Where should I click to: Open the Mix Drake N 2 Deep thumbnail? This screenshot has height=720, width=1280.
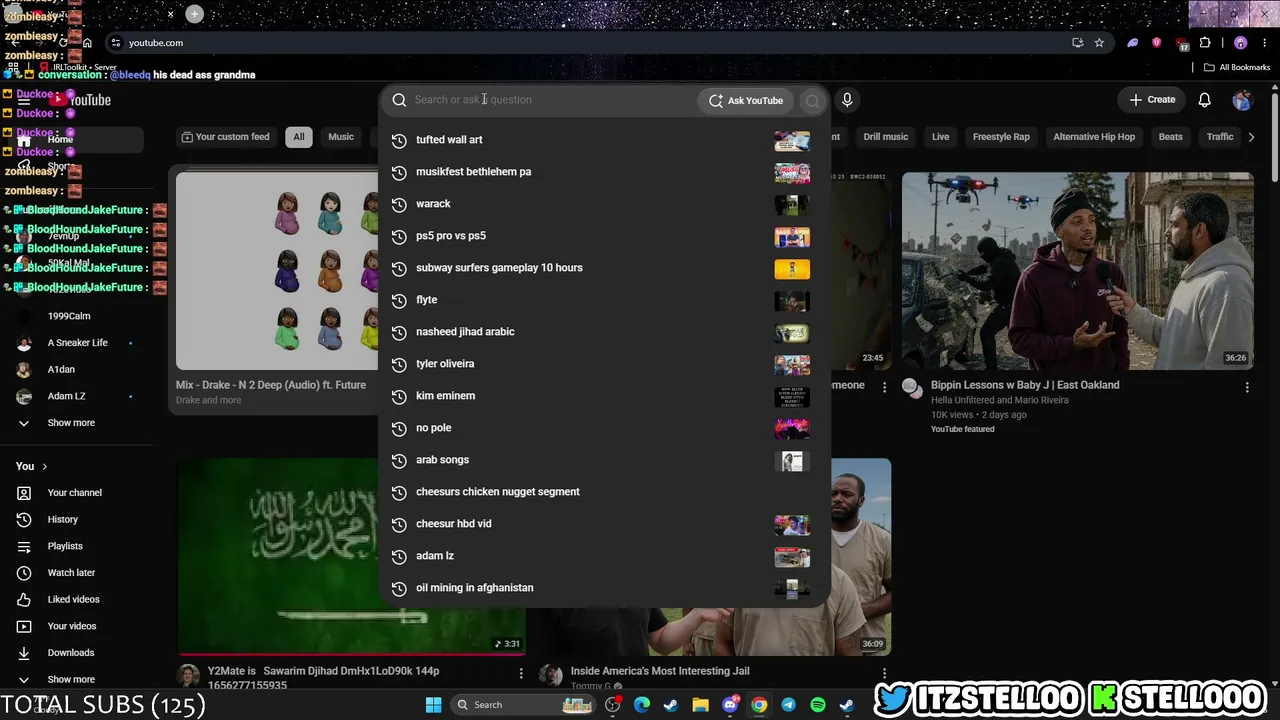point(278,271)
